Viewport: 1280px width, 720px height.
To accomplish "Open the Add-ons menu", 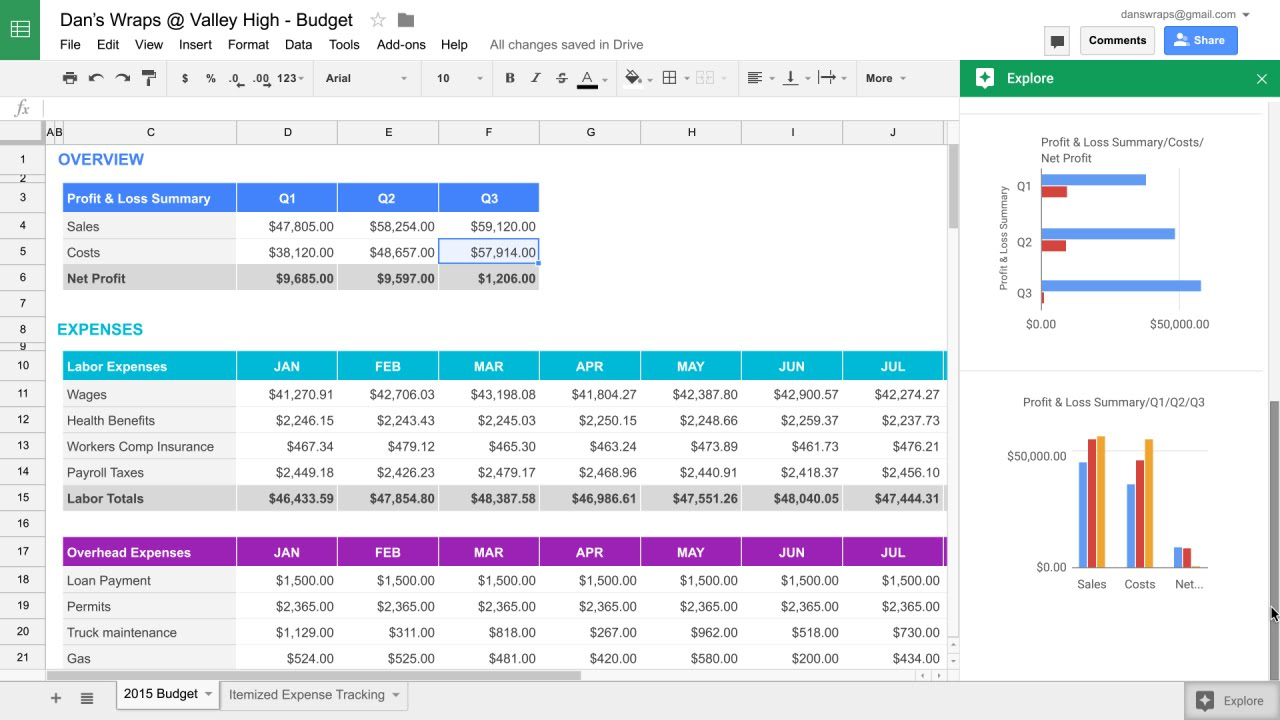I will (x=401, y=45).
